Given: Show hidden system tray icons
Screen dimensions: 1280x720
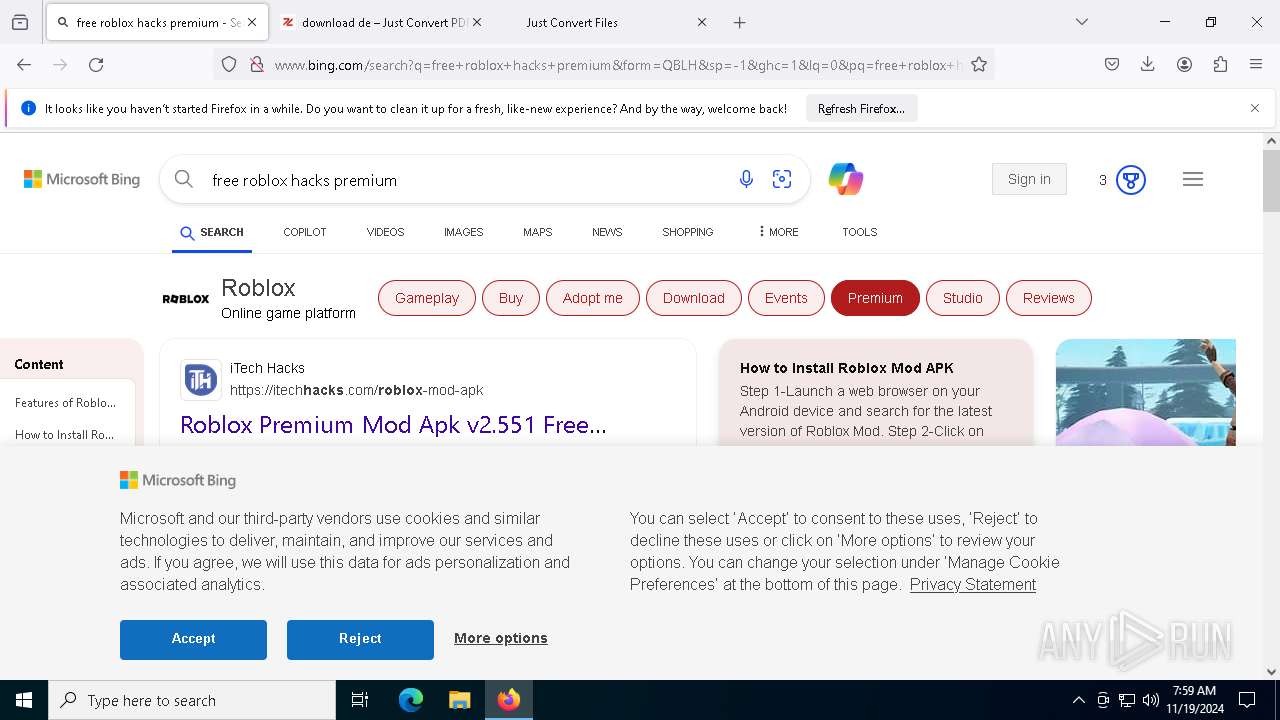Looking at the screenshot, I should coord(1078,700).
